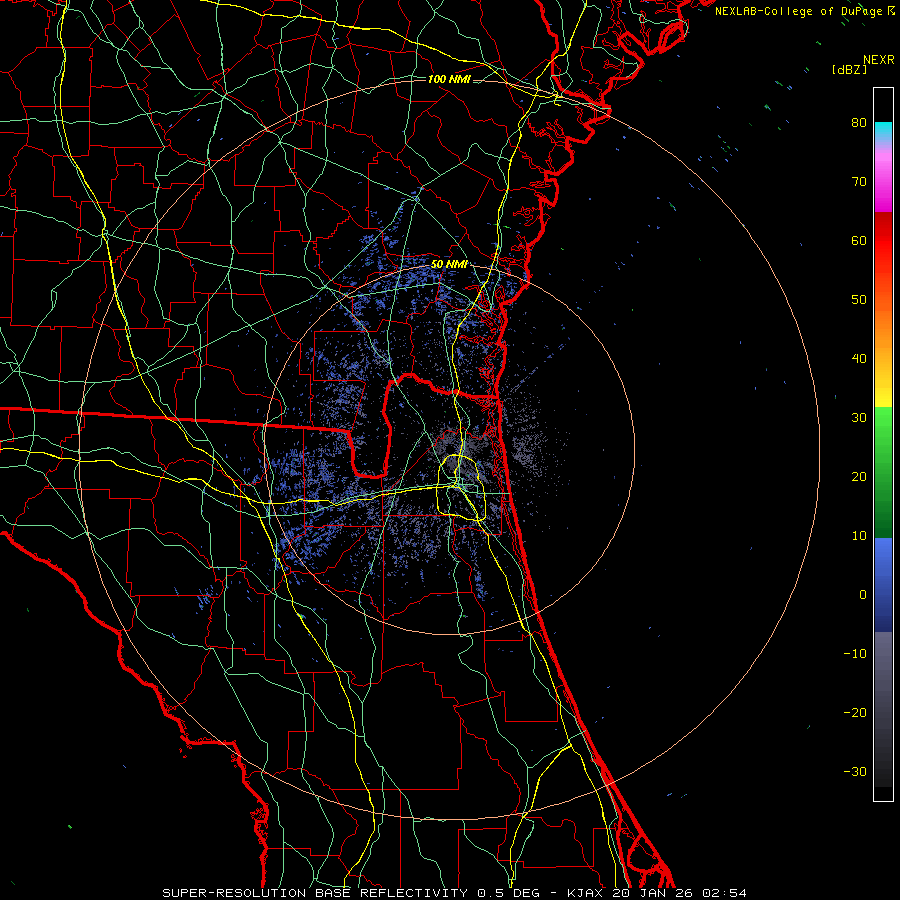Click the 30 value on the dBZ scale

pyautogui.click(x=859, y=418)
